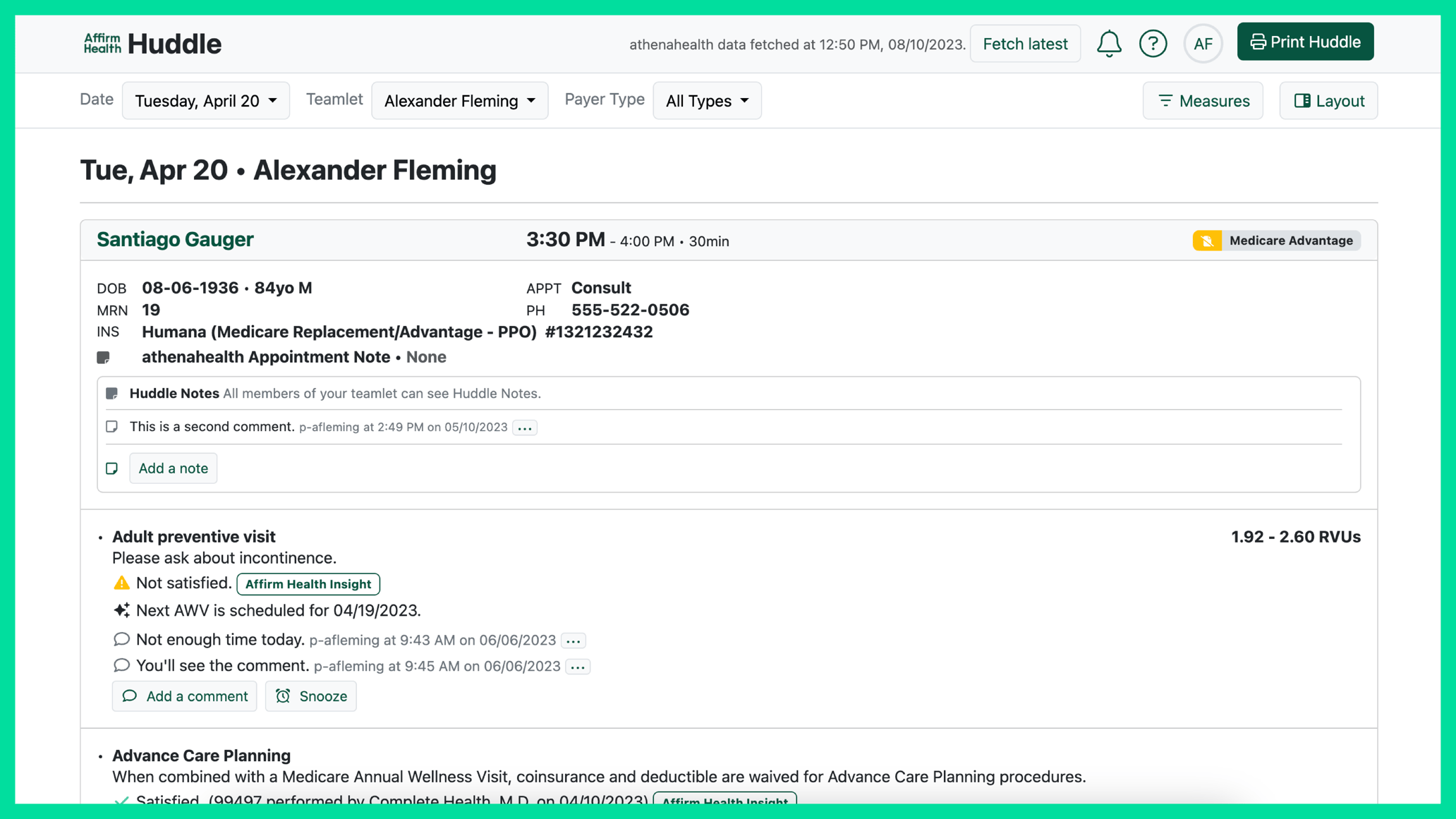Open the Measures filter
The width and height of the screenshot is (1456, 819).
point(1203,101)
